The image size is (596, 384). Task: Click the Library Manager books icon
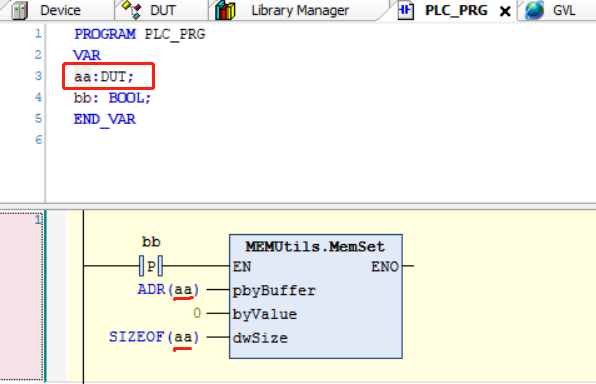pos(225,10)
